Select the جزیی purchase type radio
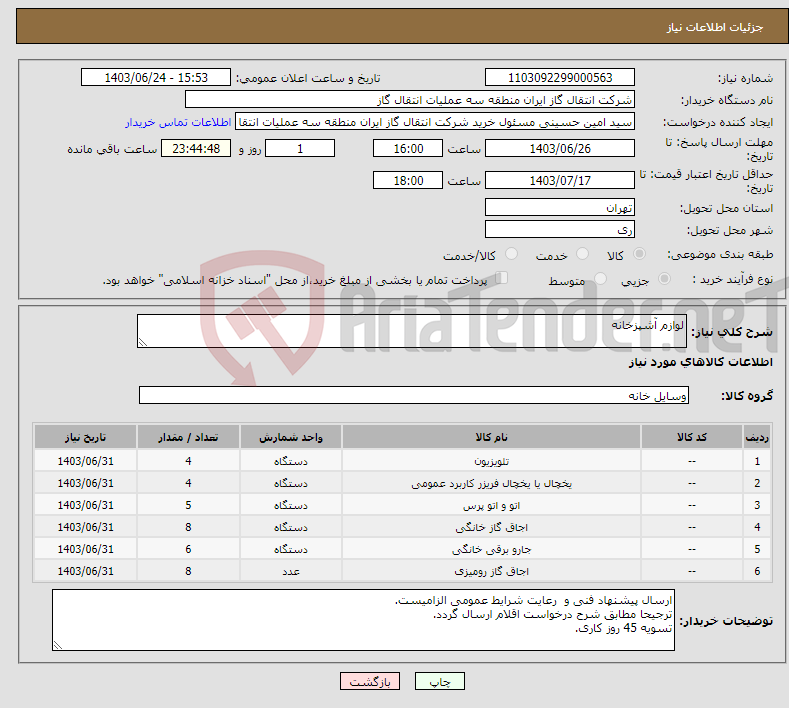Image resolution: width=789 pixels, height=708 pixels. point(664,278)
